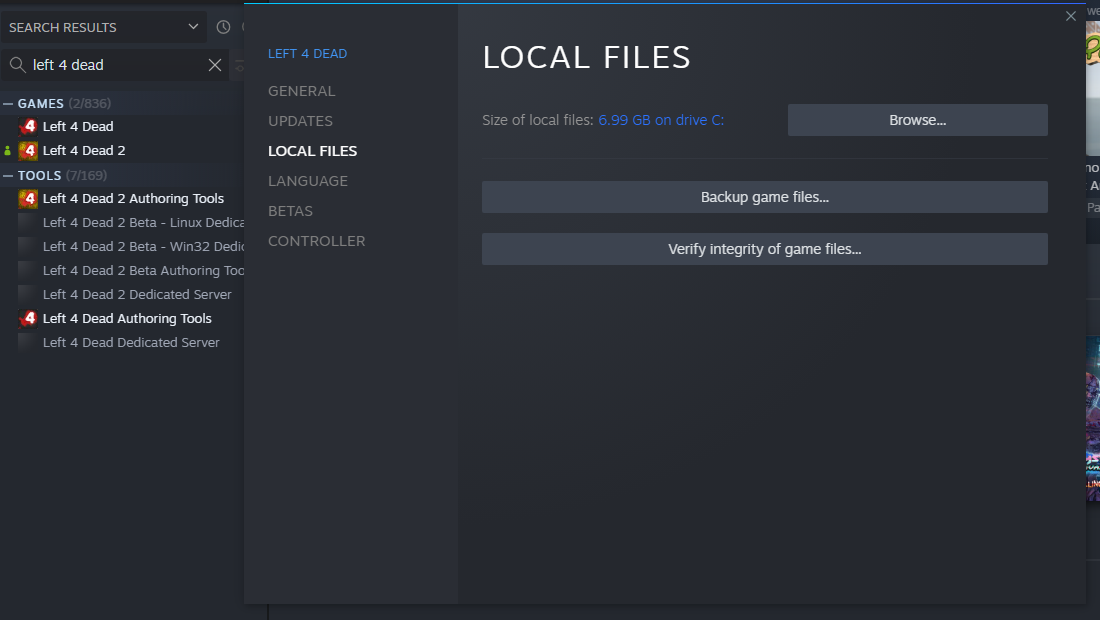Image resolution: width=1100 pixels, height=620 pixels.
Task: Open the Search Results dropdown
Action: (x=104, y=27)
